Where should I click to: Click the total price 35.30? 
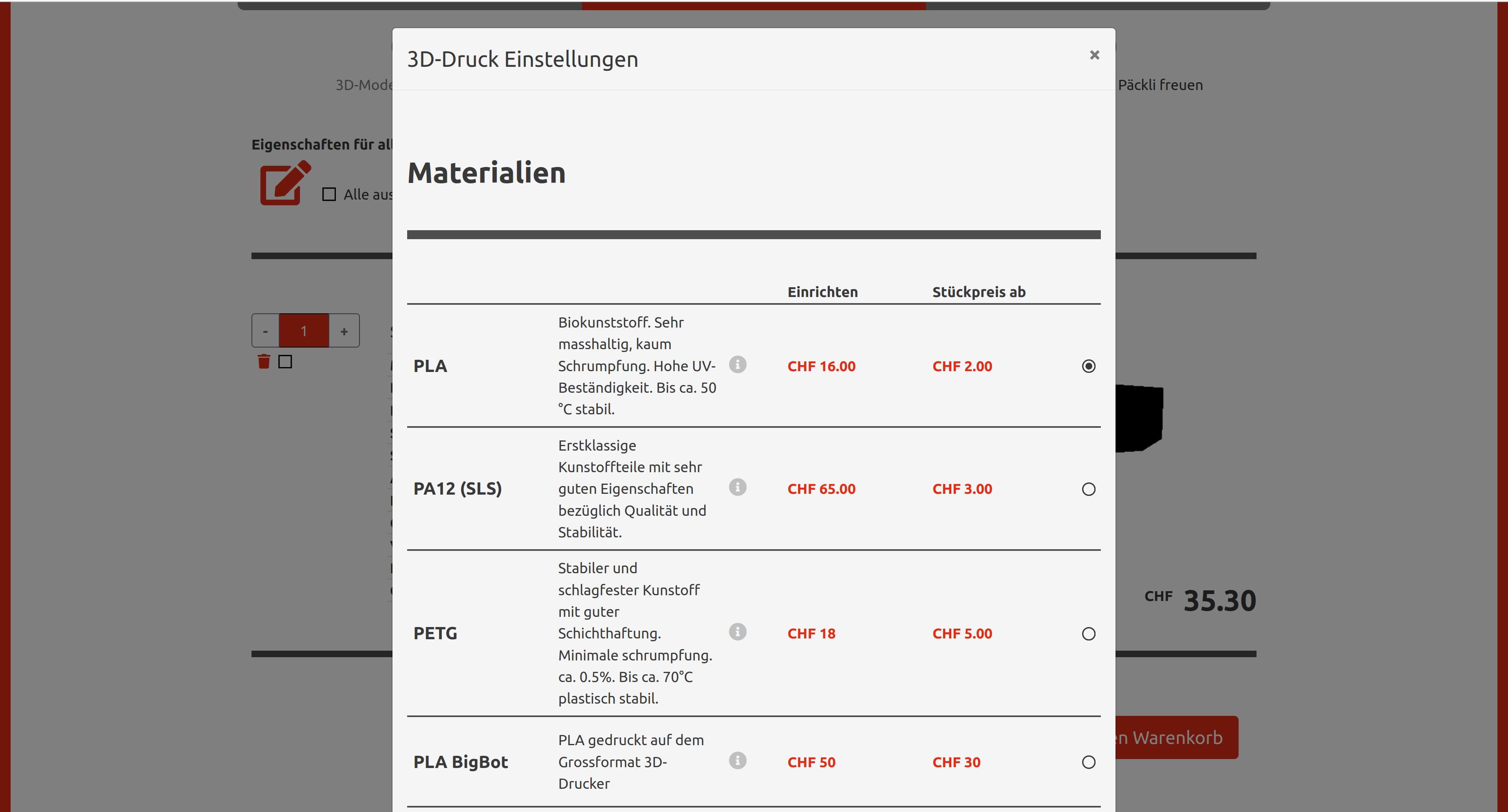tap(1220, 601)
